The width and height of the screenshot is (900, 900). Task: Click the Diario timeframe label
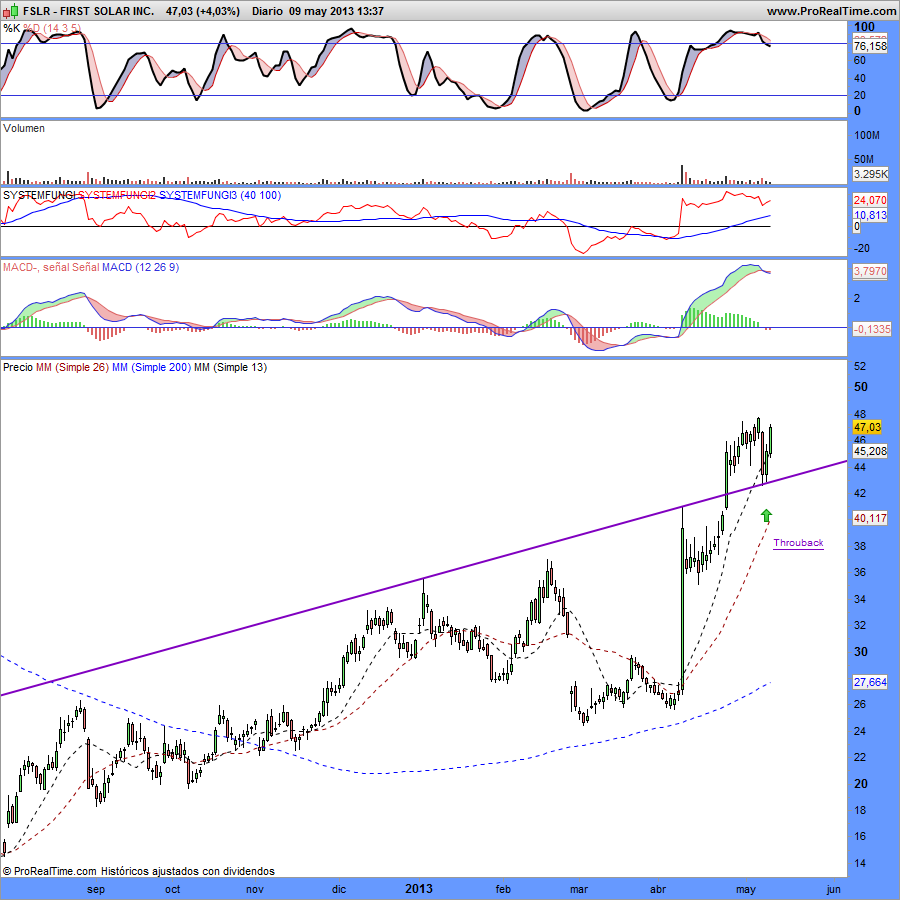[267, 11]
